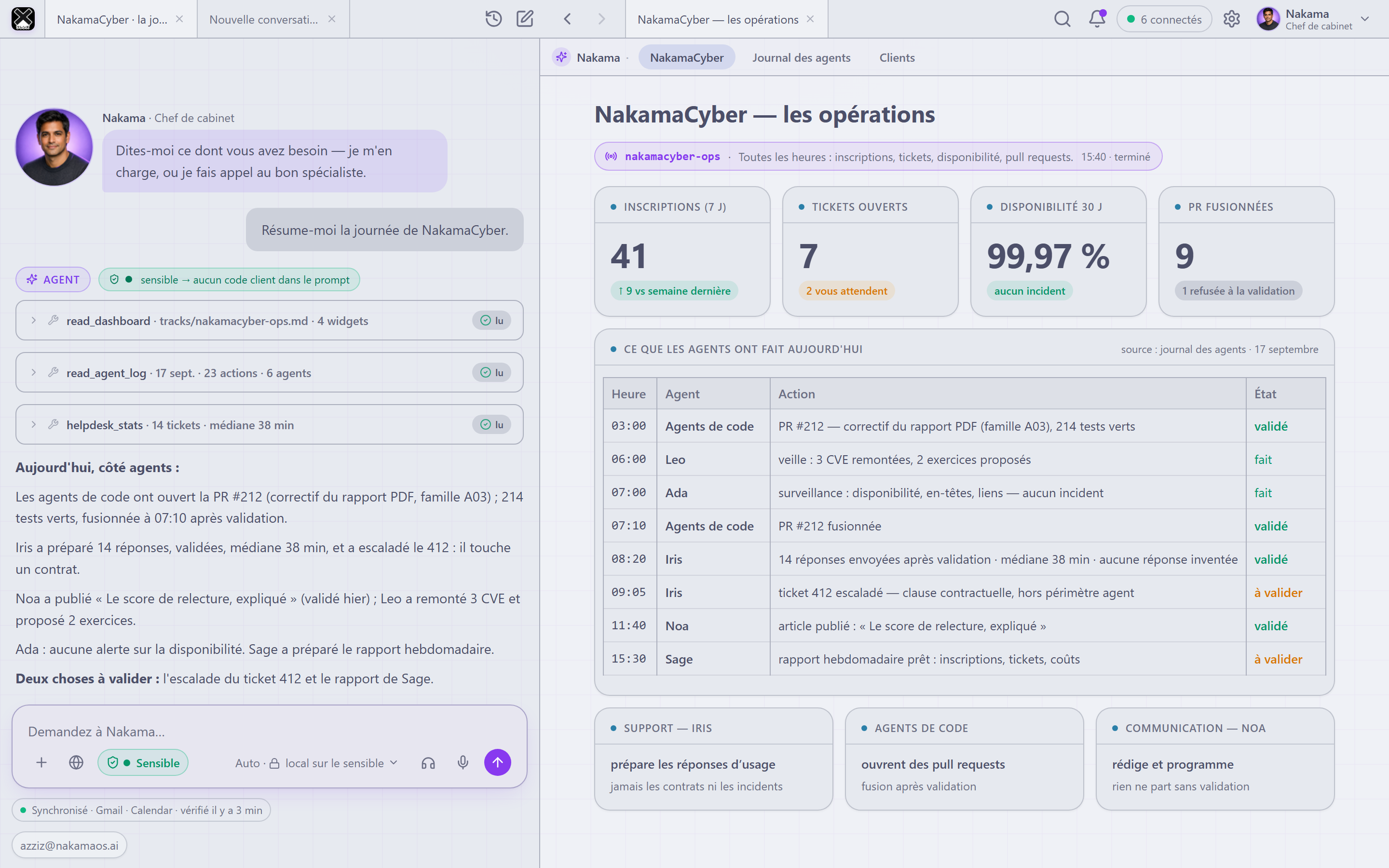Open the Clients tab
The width and height of the screenshot is (1389, 868).
coord(897,57)
